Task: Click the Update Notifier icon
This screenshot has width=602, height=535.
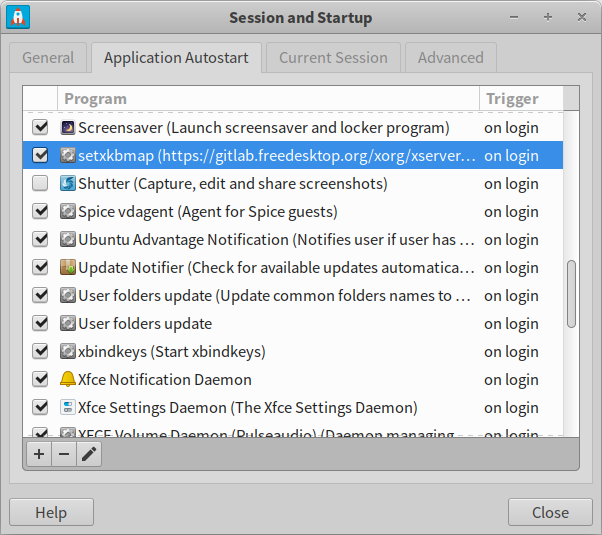Action: [67, 268]
